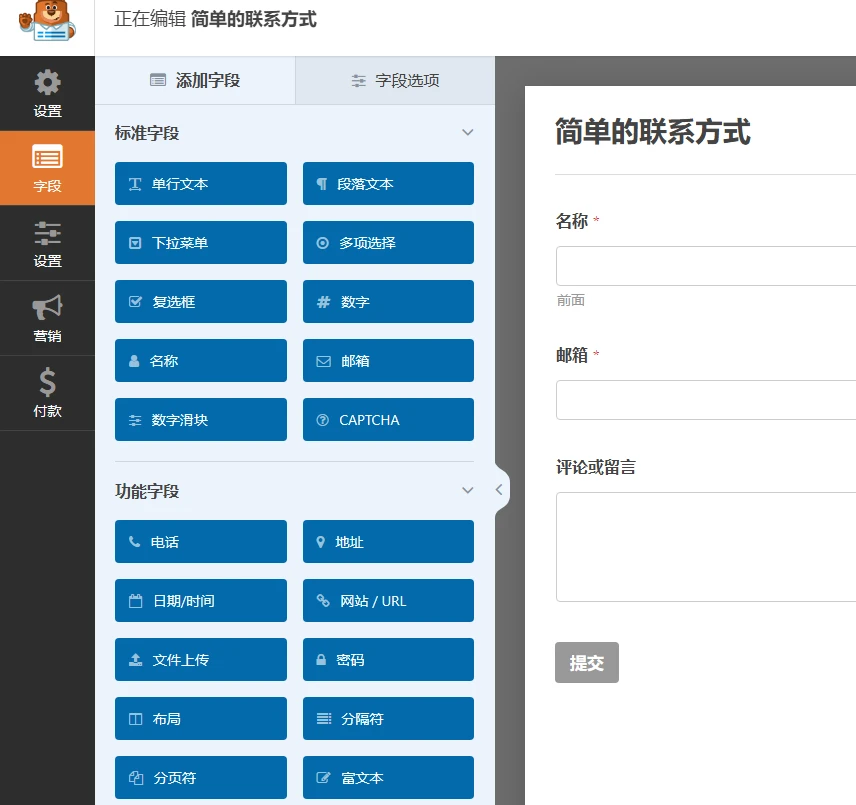Add a 网站 / URL field
This screenshot has width=856, height=805.
coord(388,600)
